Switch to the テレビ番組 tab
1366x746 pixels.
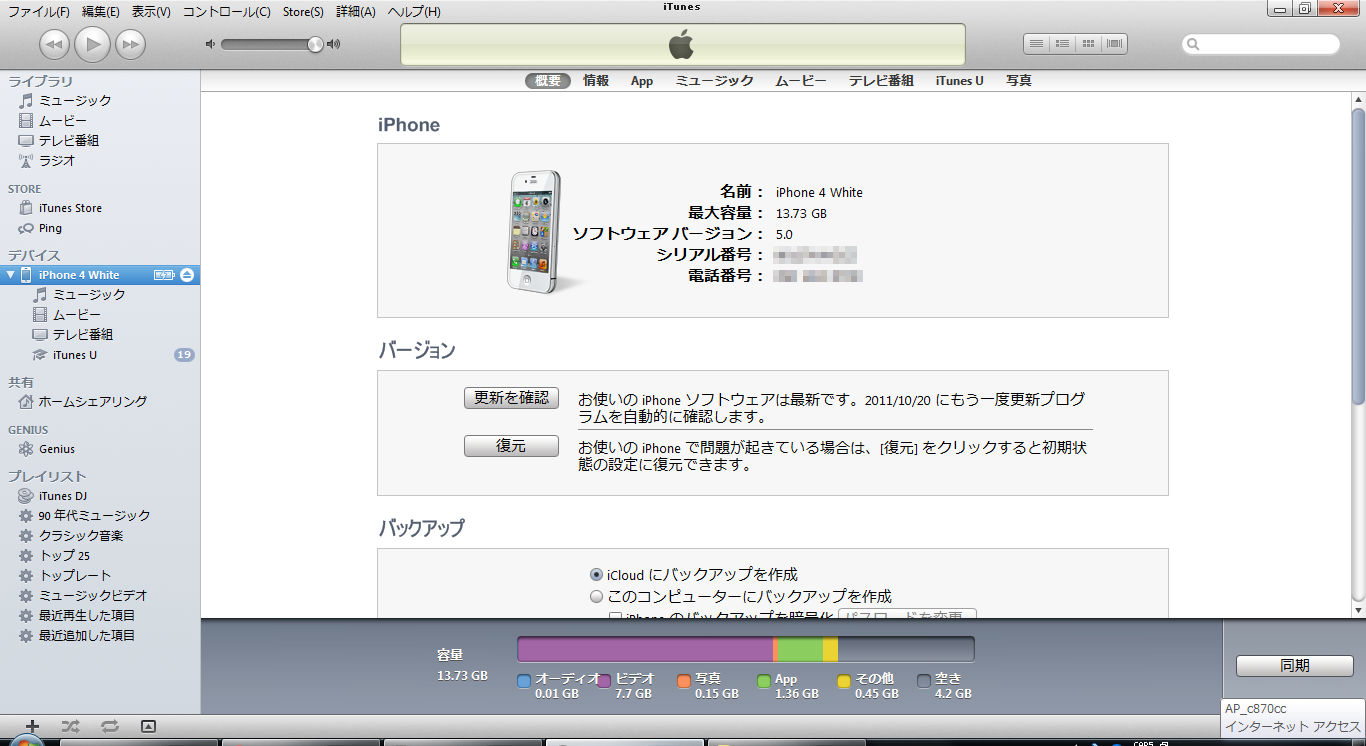881,81
